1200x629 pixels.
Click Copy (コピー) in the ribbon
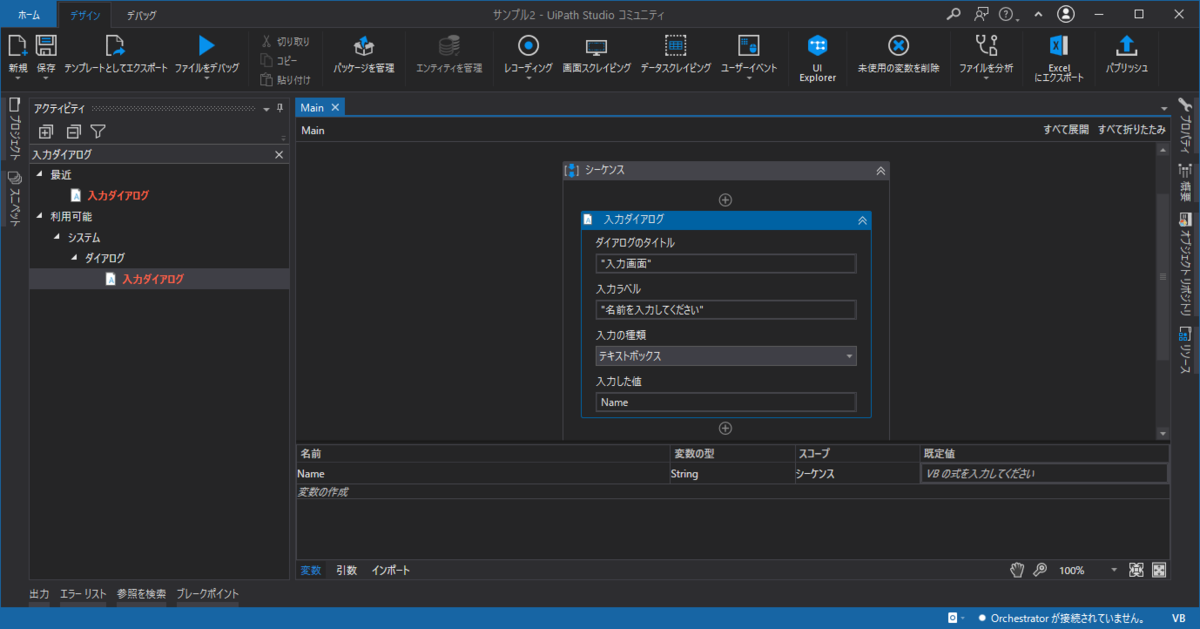coord(279,61)
